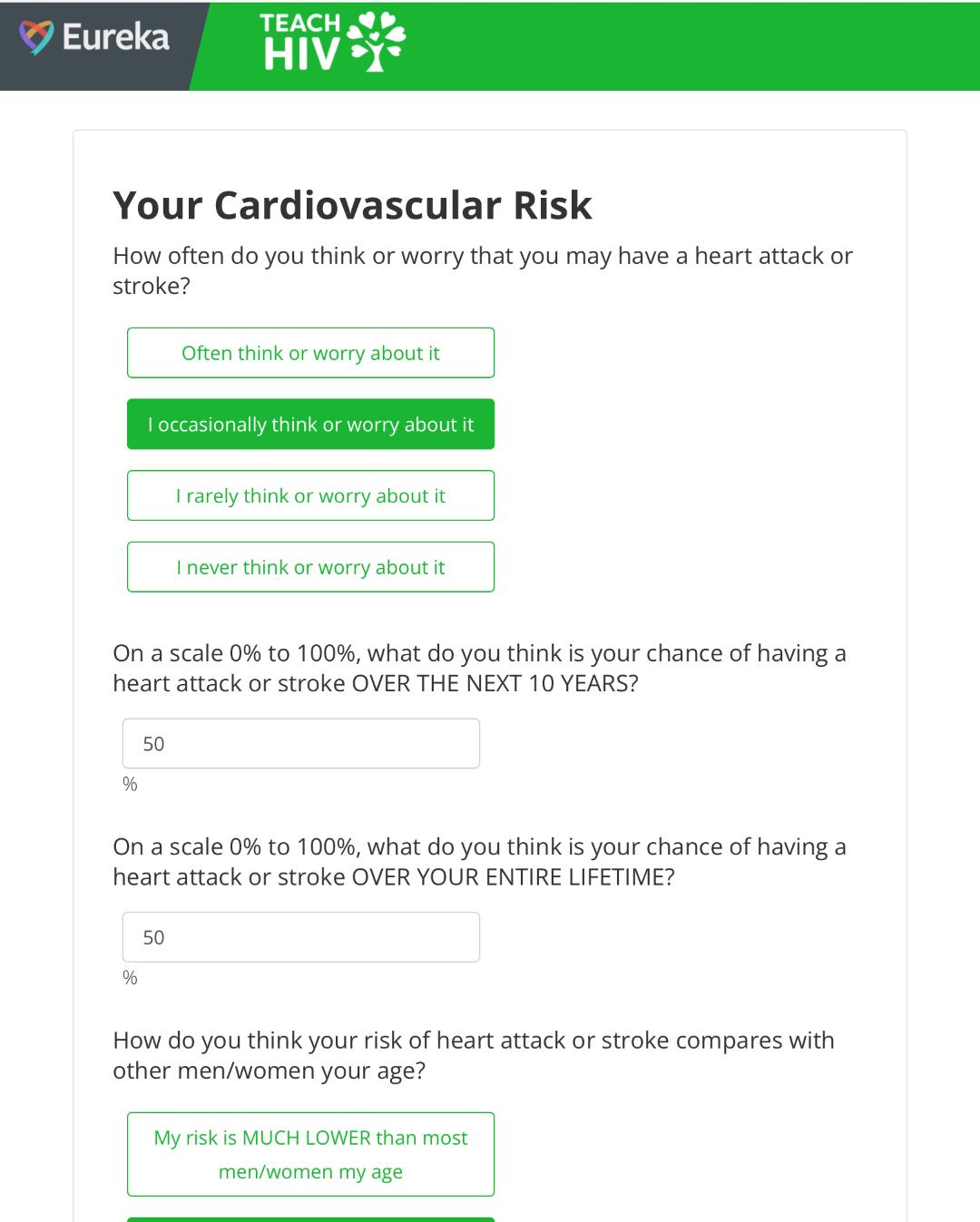Click the partially visible option below MUCH LOWER
The height and width of the screenshot is (1222, 980).
(310, 1218)
